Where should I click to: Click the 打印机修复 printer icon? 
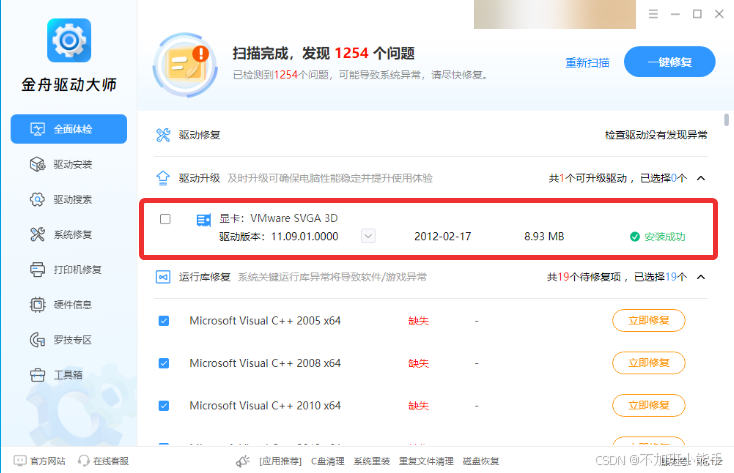pos(37,269)
